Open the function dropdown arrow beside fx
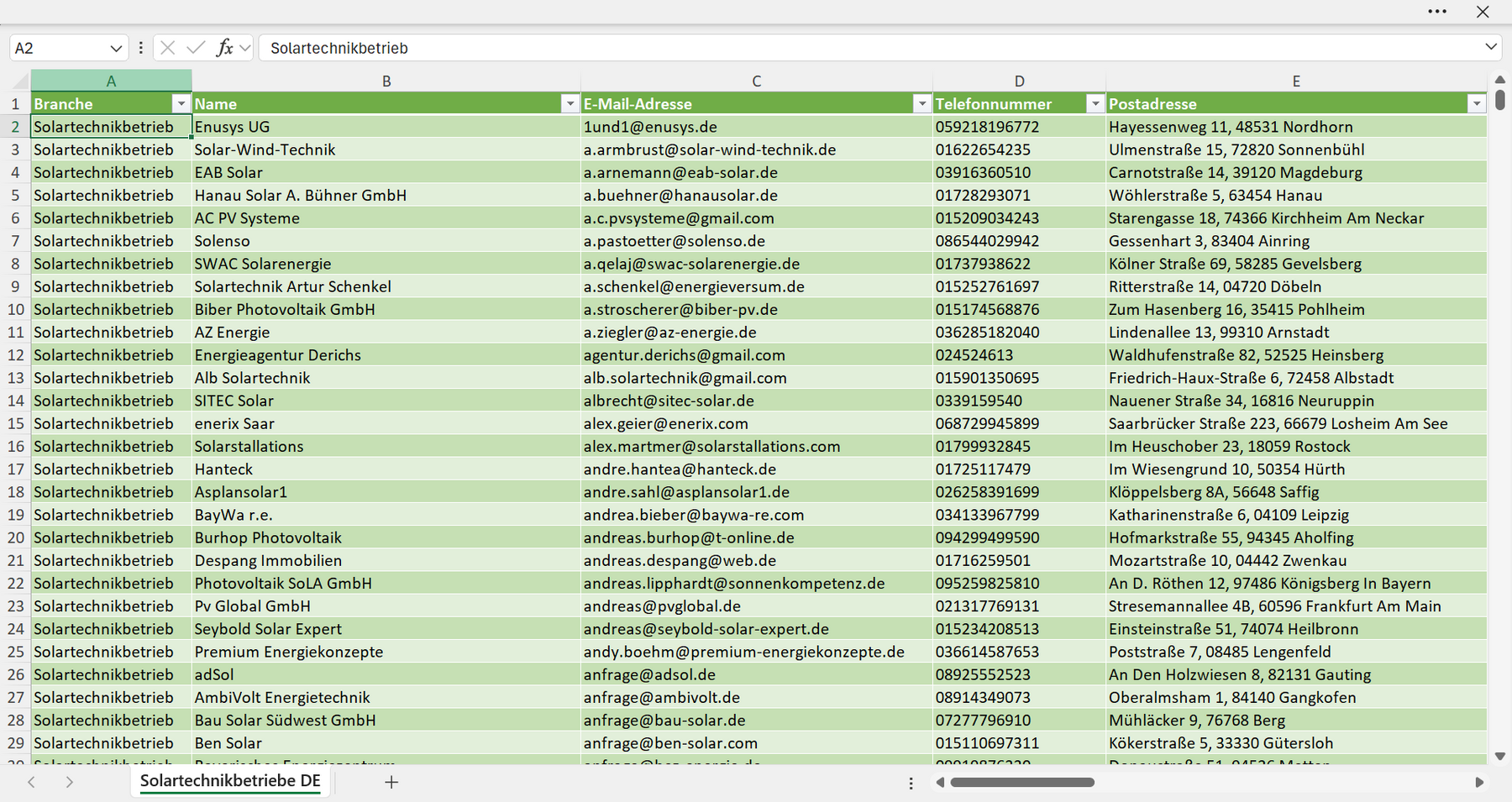Image resolution: width=1512 pixels, height=802 pixels. click(244, 48)
